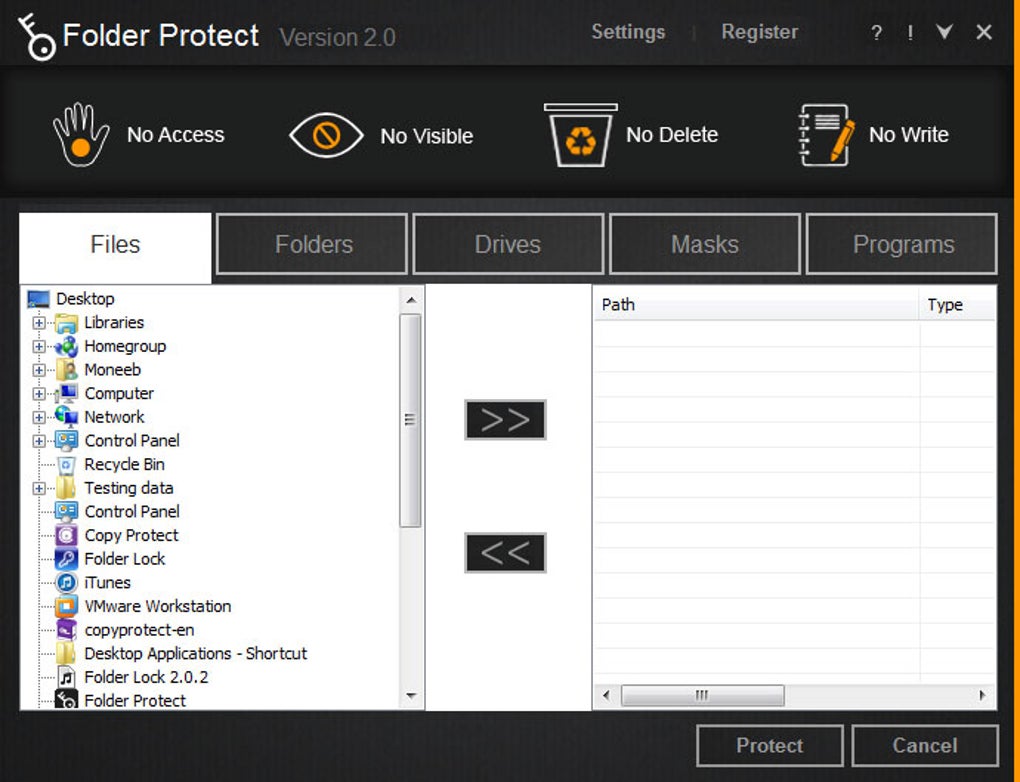The image size is (1020, 782).
Task: Click the Copy Protect app icon
Action: click(66, 535)
